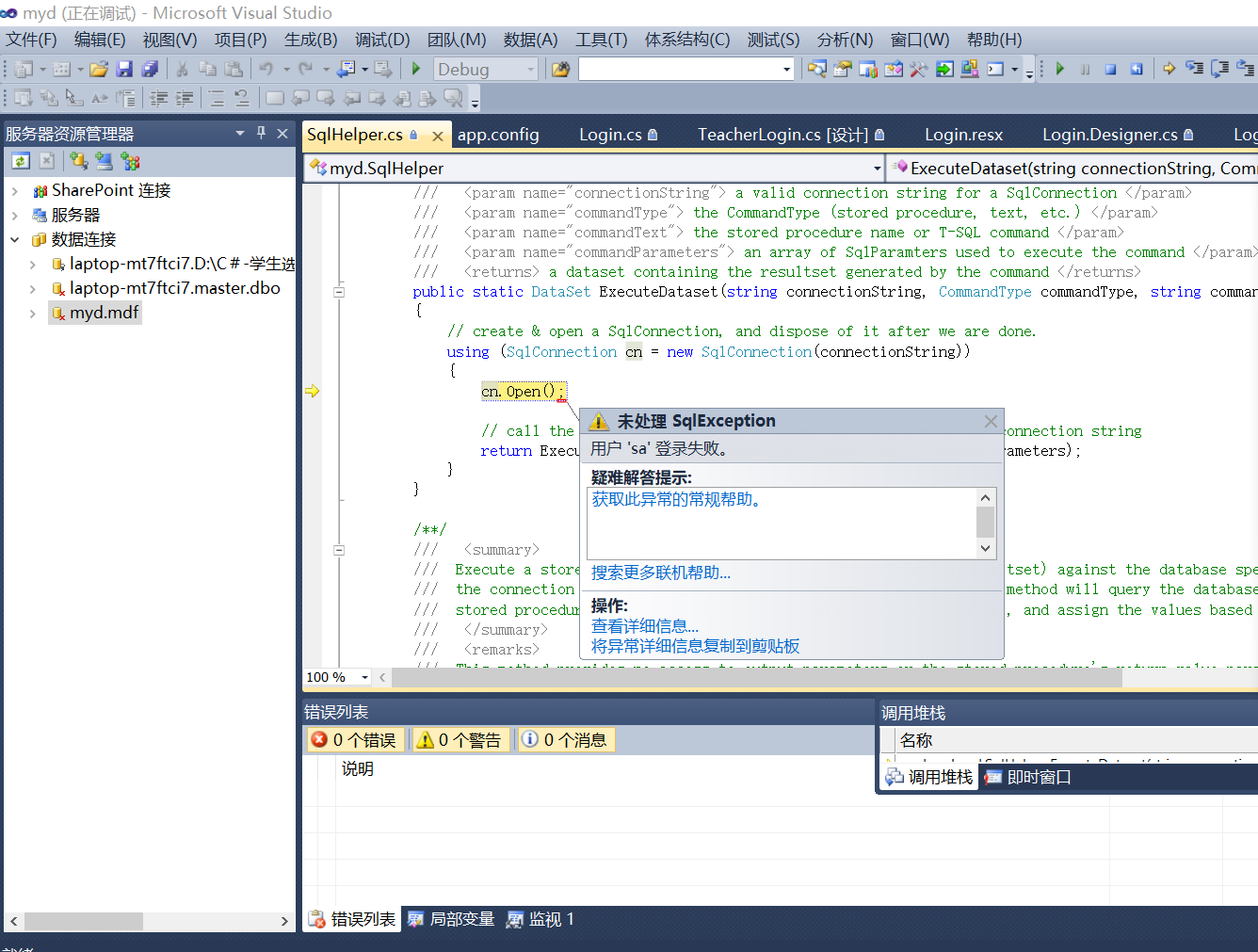Open the Server Explorer window options dropdown arrow

pos(240,133)
